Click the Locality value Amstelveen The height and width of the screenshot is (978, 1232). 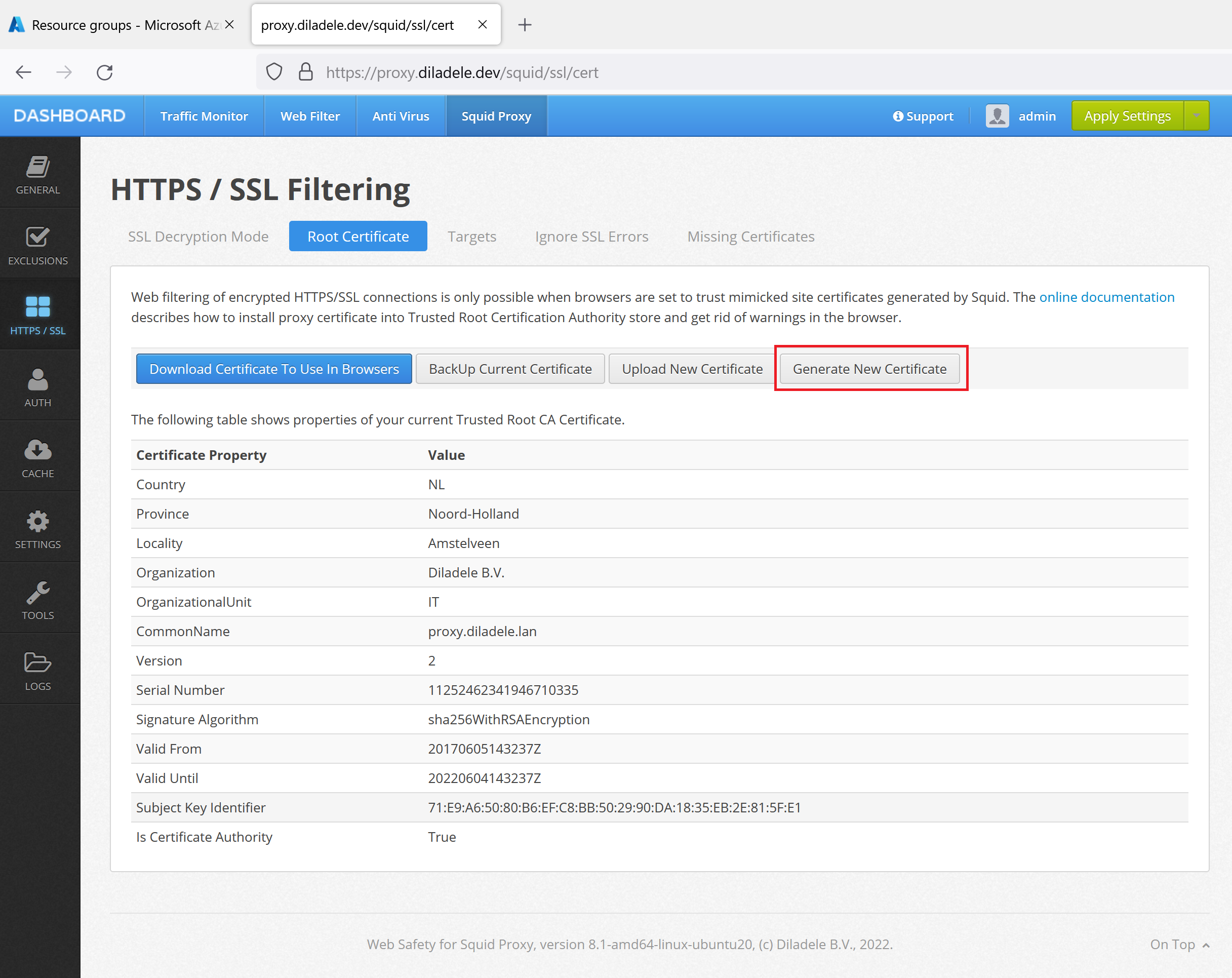pyautogui.click(x=463, y=543)
